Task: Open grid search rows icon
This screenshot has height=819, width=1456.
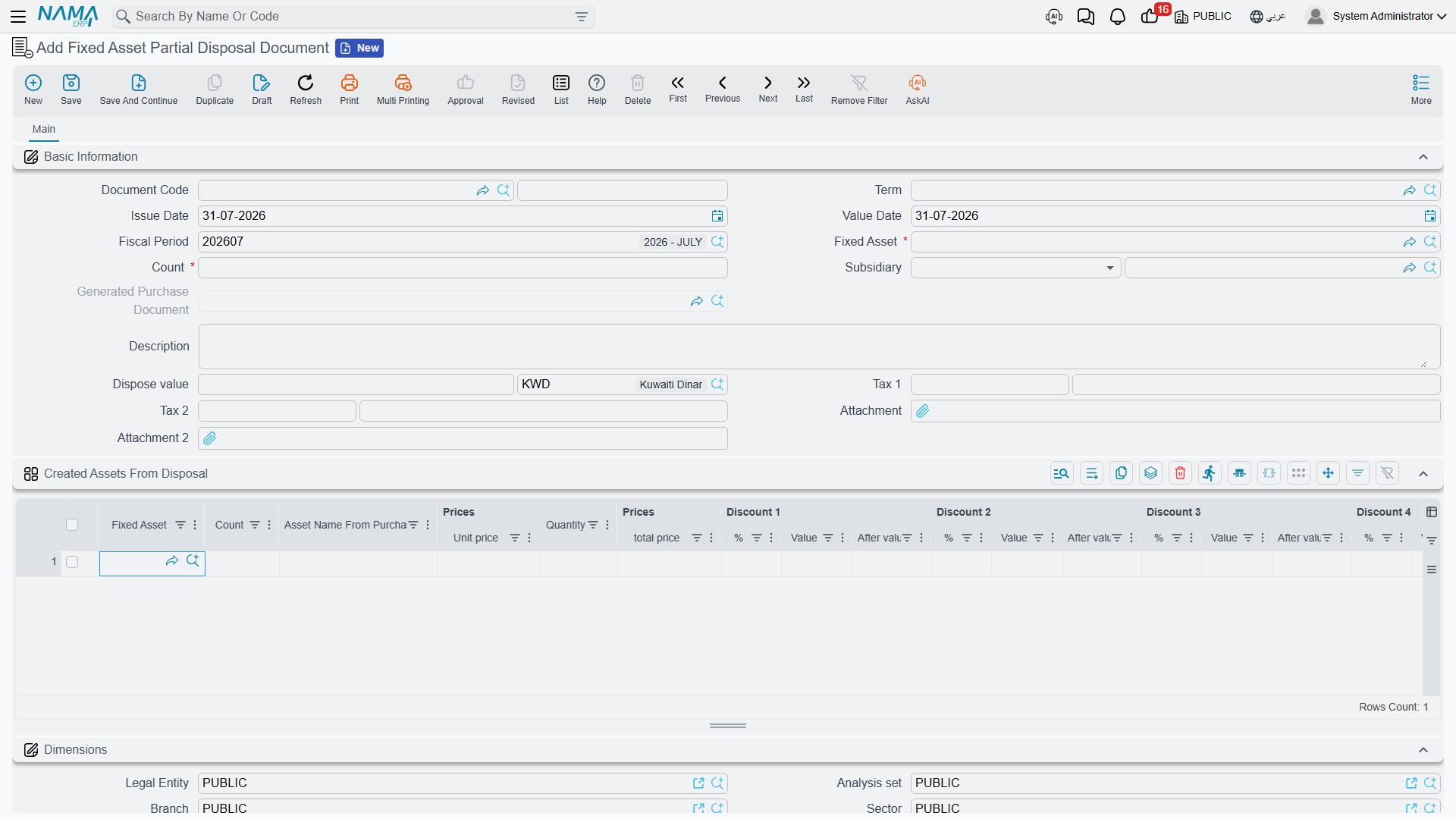Action: (x=1062, y=473)
